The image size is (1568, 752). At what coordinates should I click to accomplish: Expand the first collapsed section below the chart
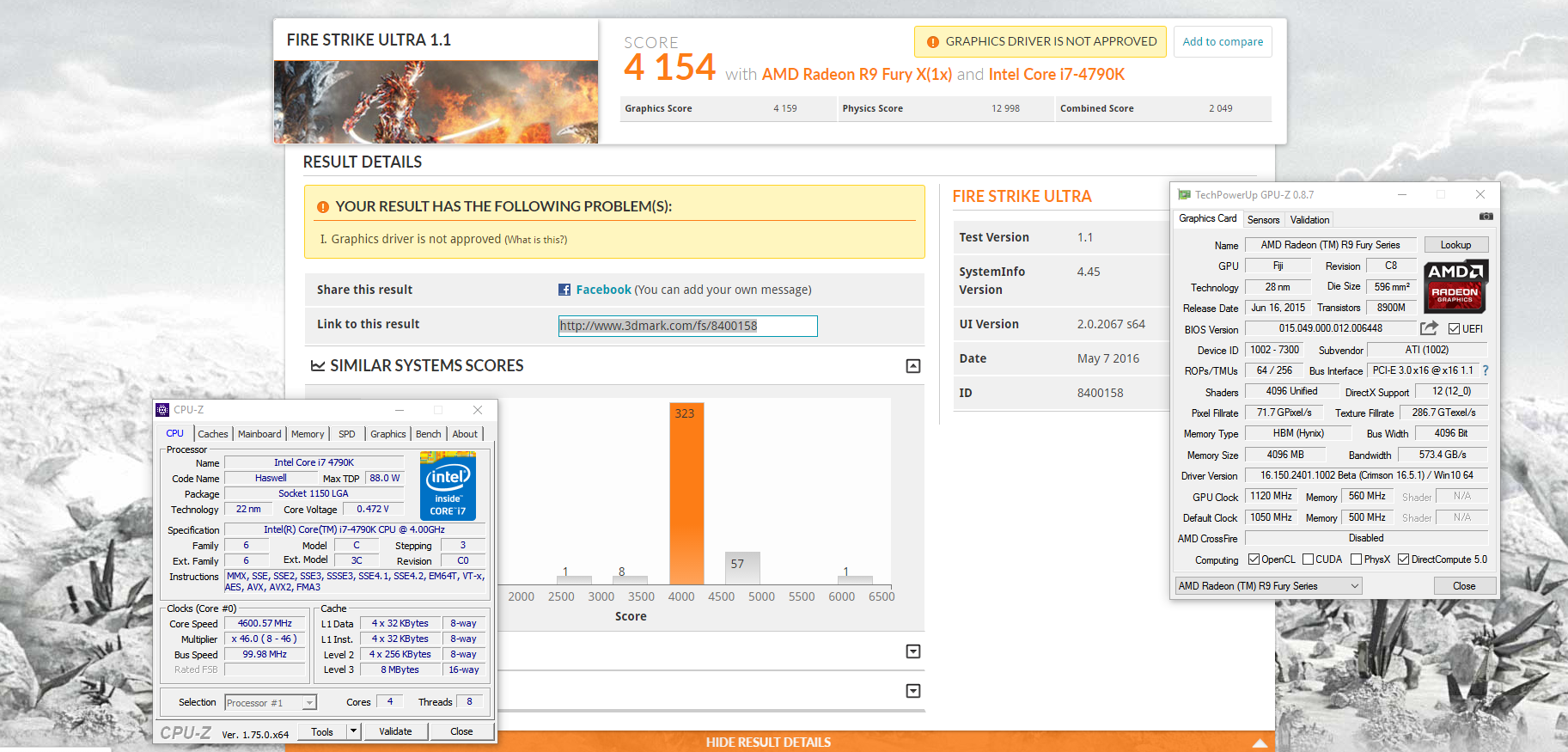pos(913,651)
